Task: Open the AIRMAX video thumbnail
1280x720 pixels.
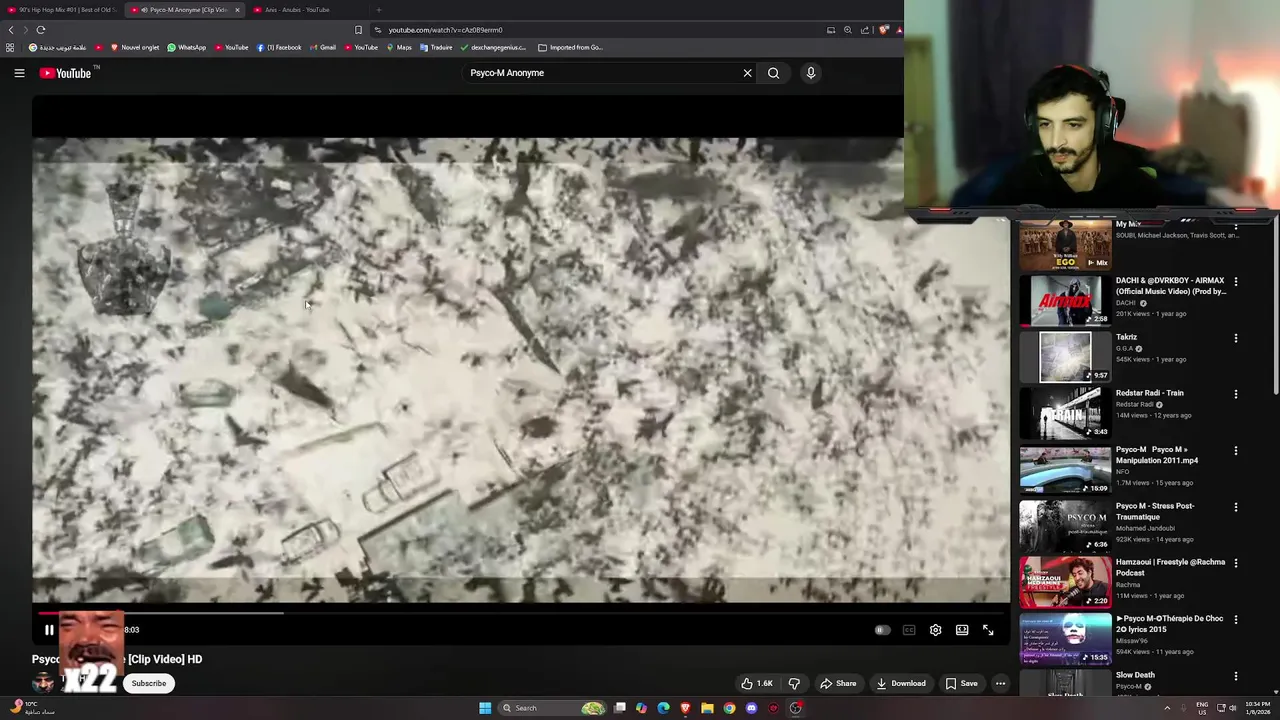Action: pos(1065,301)
